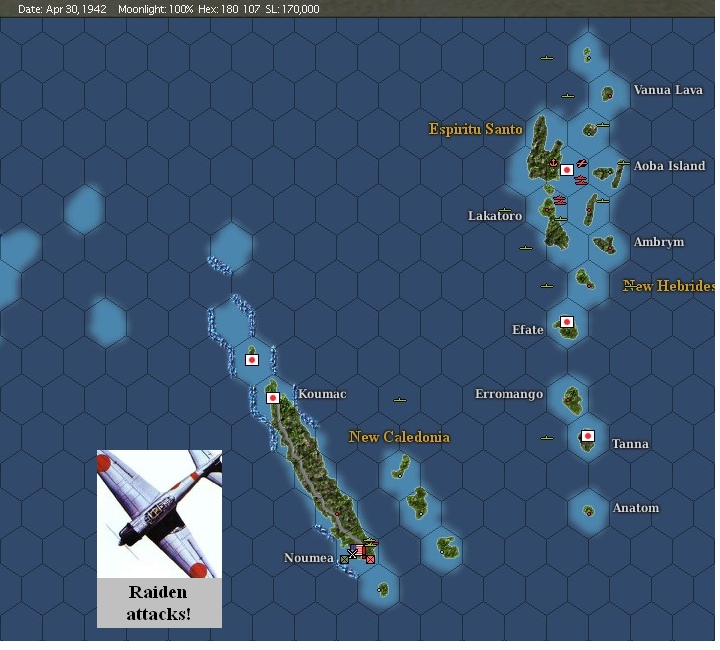Screen dimensions: 720x650
Task: Click the yellow ship icon west of Efate's neighboring islet
Action: tap(547, 286)
